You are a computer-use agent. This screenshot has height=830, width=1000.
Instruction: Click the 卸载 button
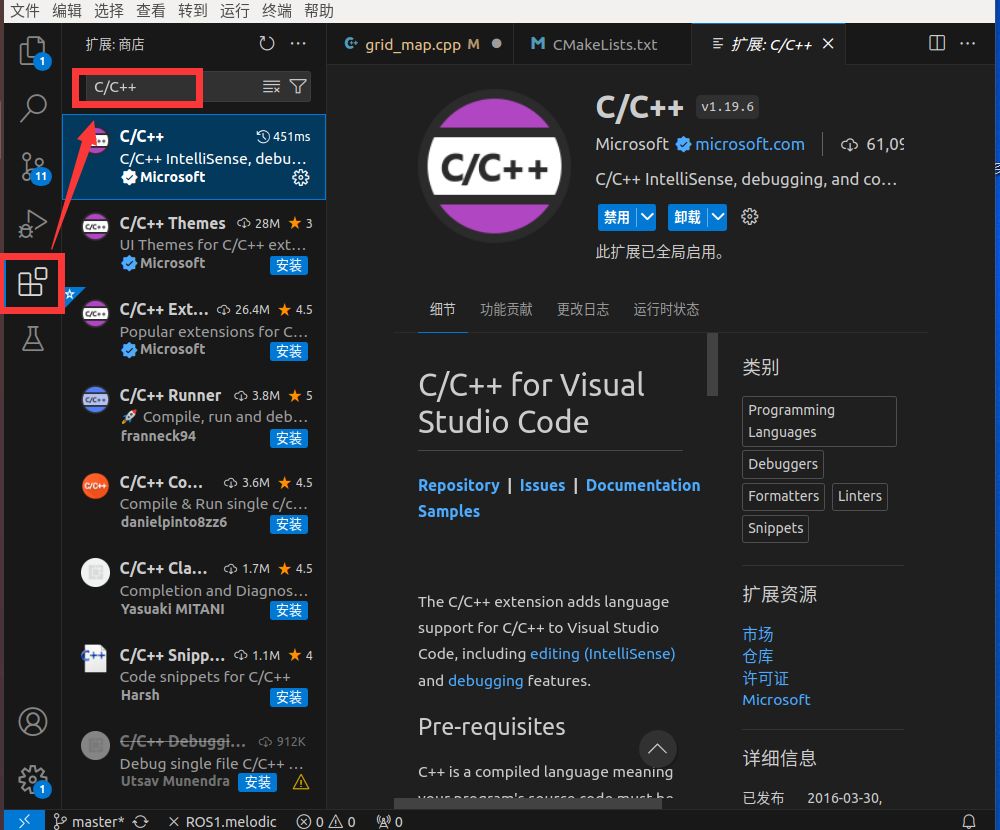(x=688, y=218)
